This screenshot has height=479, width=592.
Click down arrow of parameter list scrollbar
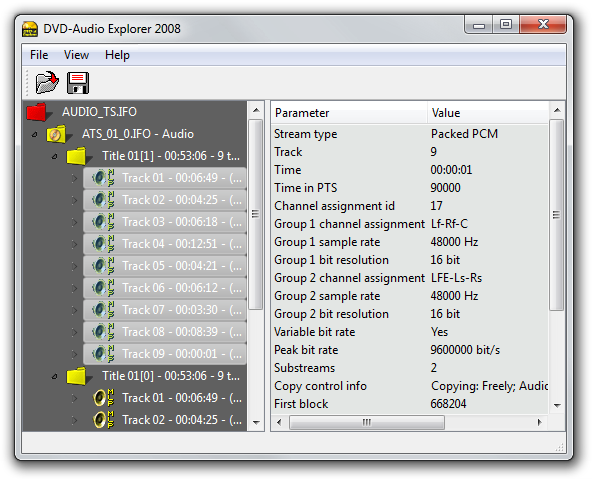click(x=557, y=405)
